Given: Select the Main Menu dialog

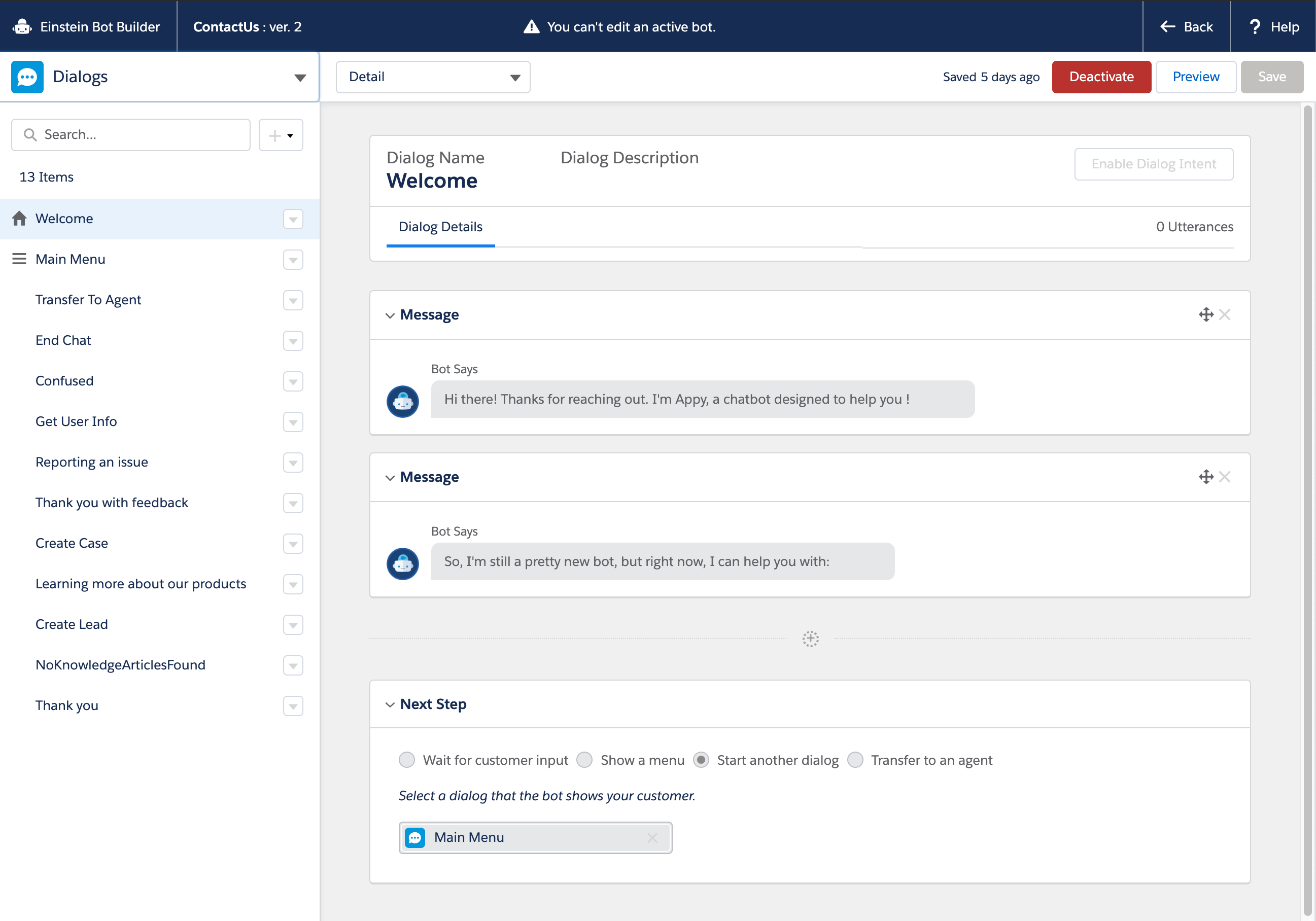Looking at the screenshot, I should (x=159, y=259).
